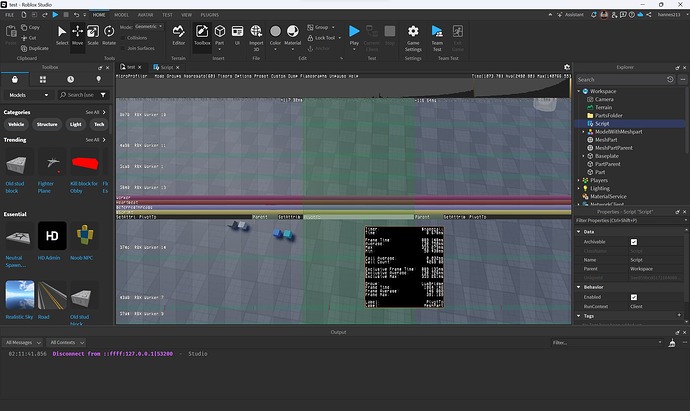Select the Select tool
Screen dimensions: 690x411
pos(62,35)
